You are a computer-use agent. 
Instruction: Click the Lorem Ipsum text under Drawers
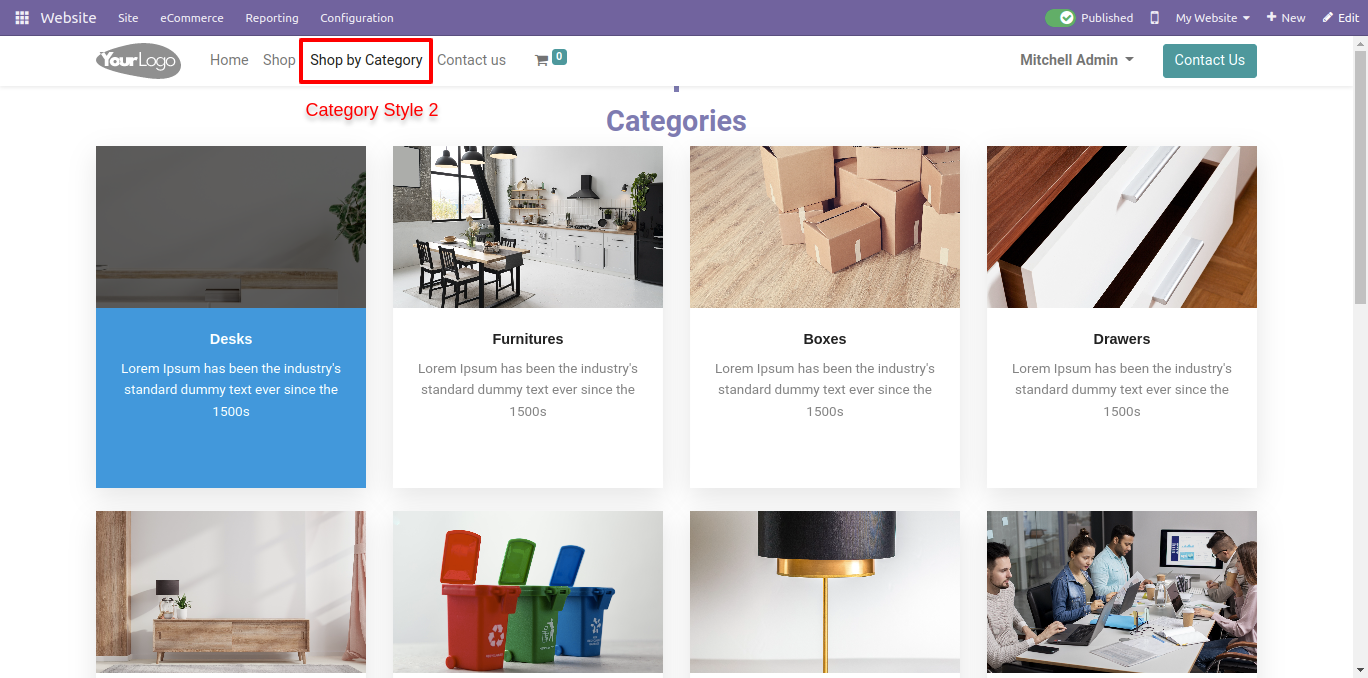click(1122, 390)
